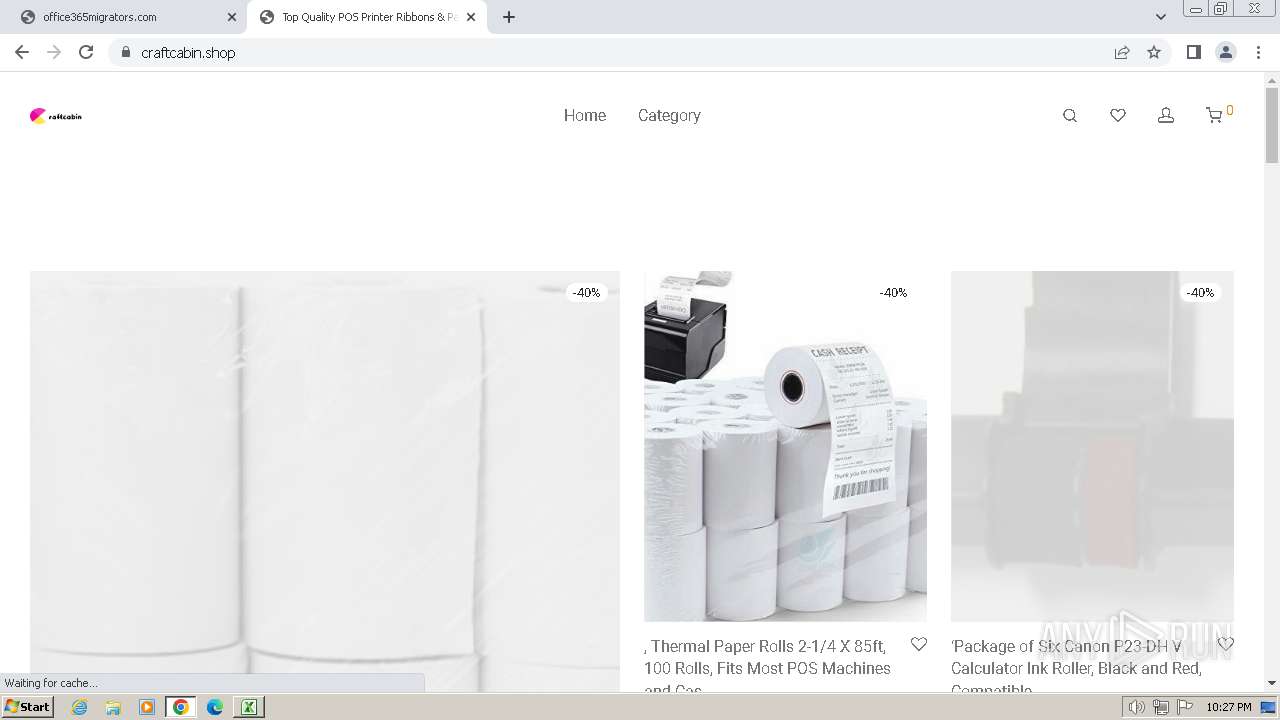Close the Top Quality POS Printer tab
Viewport: 1280px width, 720px height.
pos(471,17)
